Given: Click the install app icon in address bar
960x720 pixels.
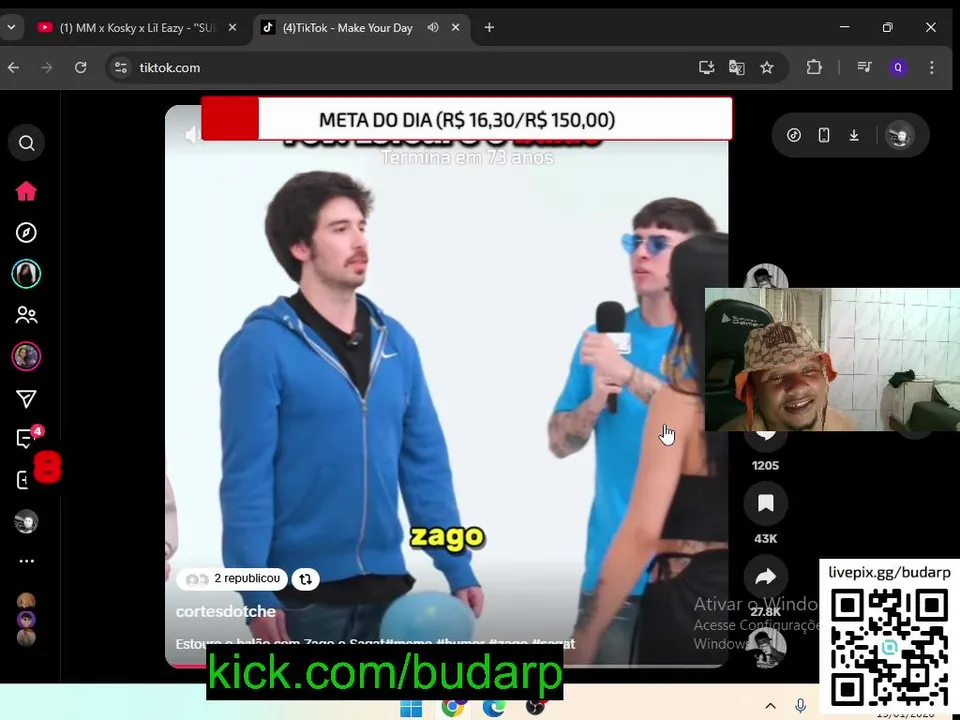Looking at the screenshot, I should 707,67.
